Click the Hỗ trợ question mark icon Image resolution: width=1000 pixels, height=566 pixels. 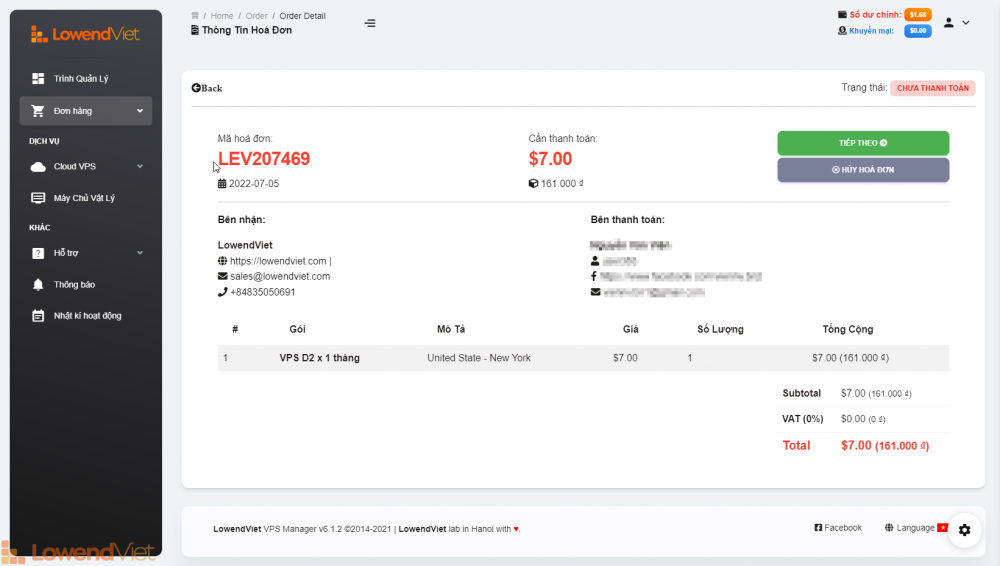tap(38, 253)
